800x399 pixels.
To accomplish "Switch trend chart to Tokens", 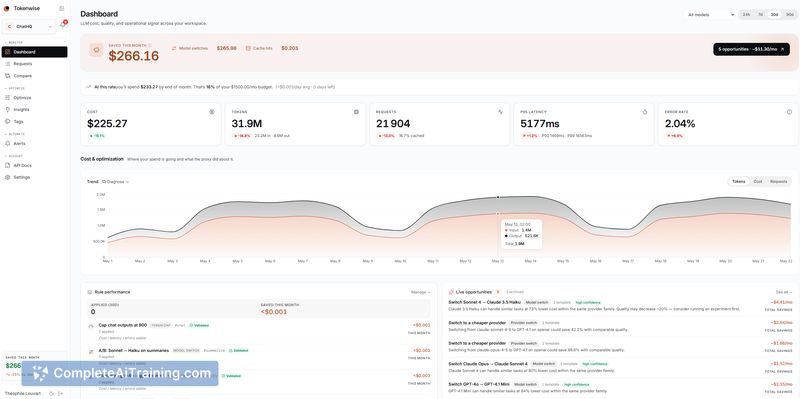I will pos(738,181).
